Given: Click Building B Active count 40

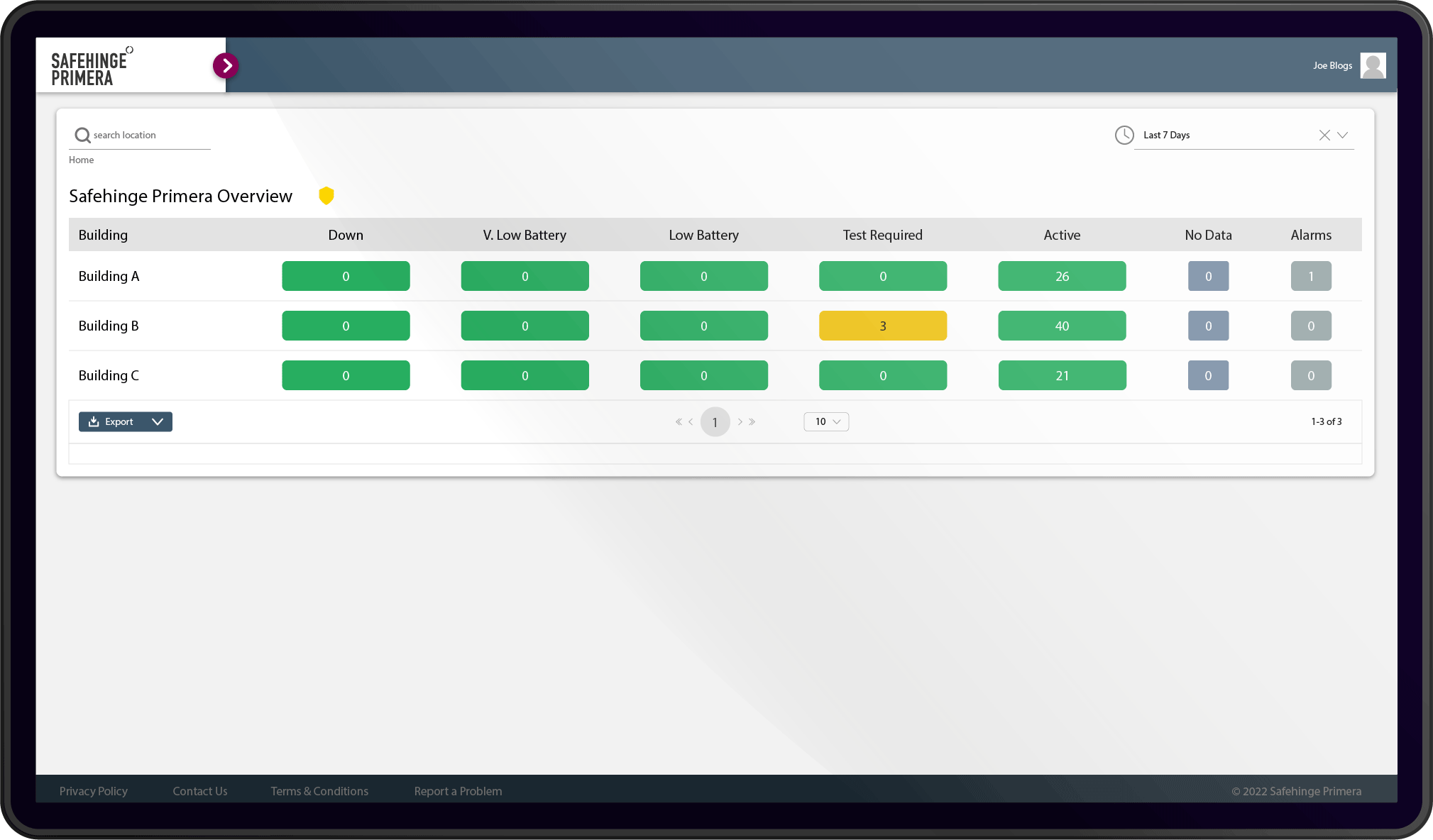Looking at the screenshot, I should click(1062, 326).
